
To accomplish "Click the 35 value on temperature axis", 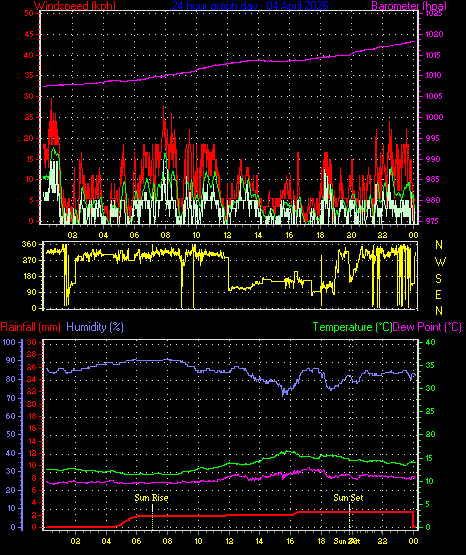I will 430,366.
